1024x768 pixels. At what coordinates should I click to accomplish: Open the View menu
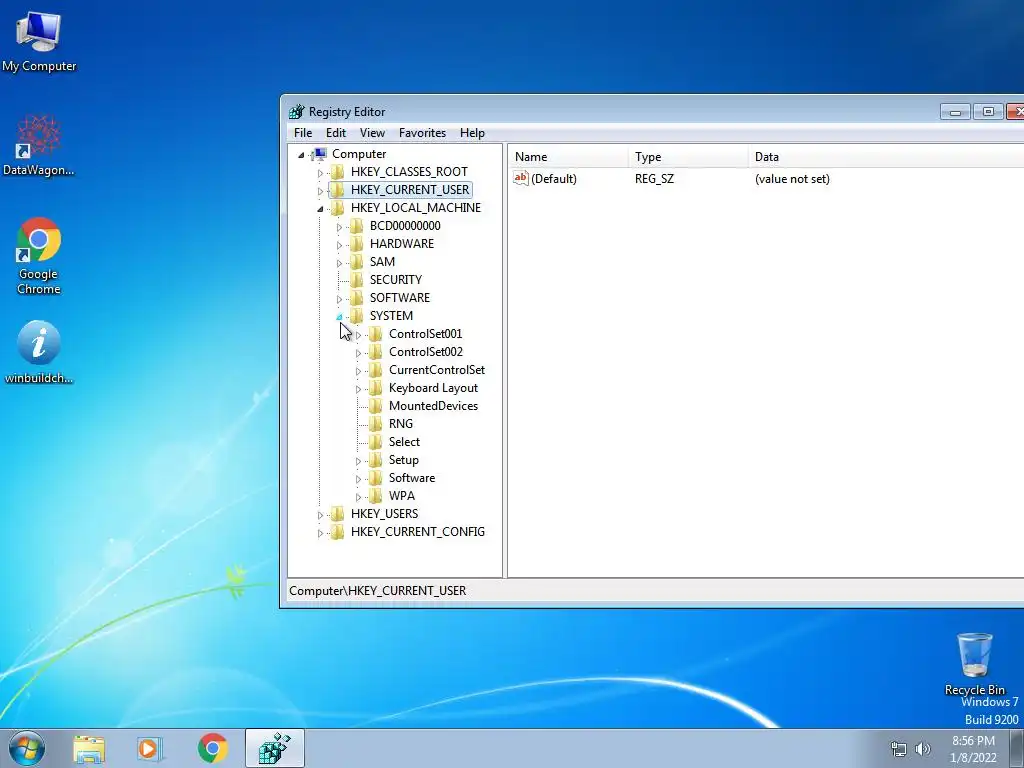pyautogui.click(x=372, y=133)
